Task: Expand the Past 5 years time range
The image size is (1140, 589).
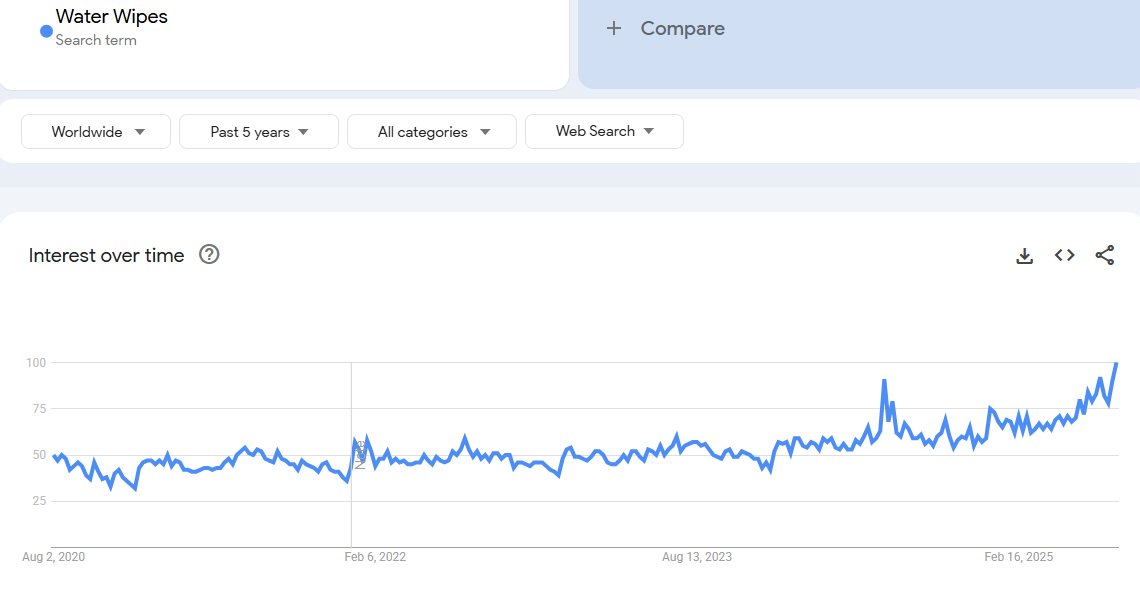Action: [x=258, y=132]
